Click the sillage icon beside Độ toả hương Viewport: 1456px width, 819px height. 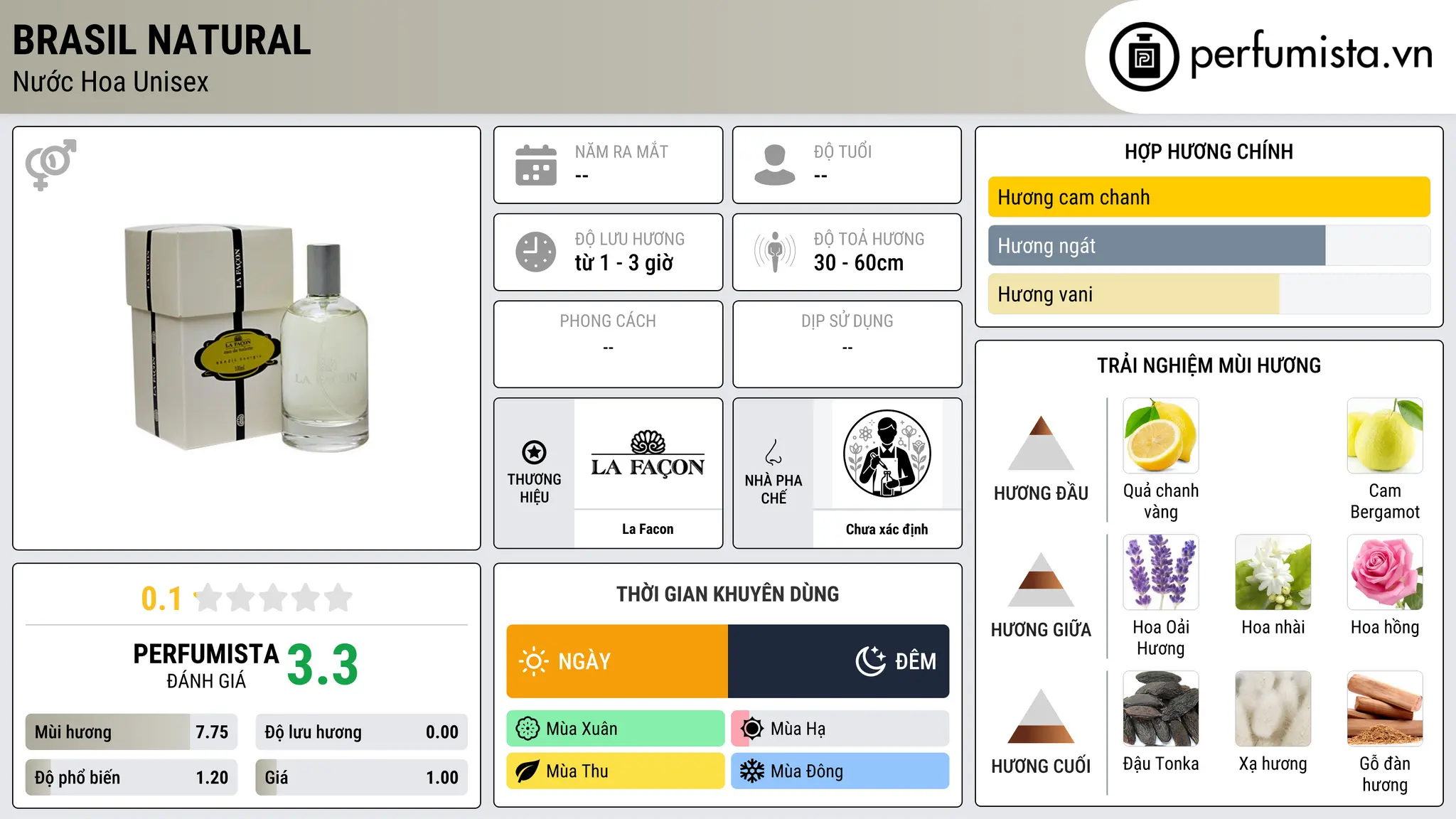tap(775, 252)
